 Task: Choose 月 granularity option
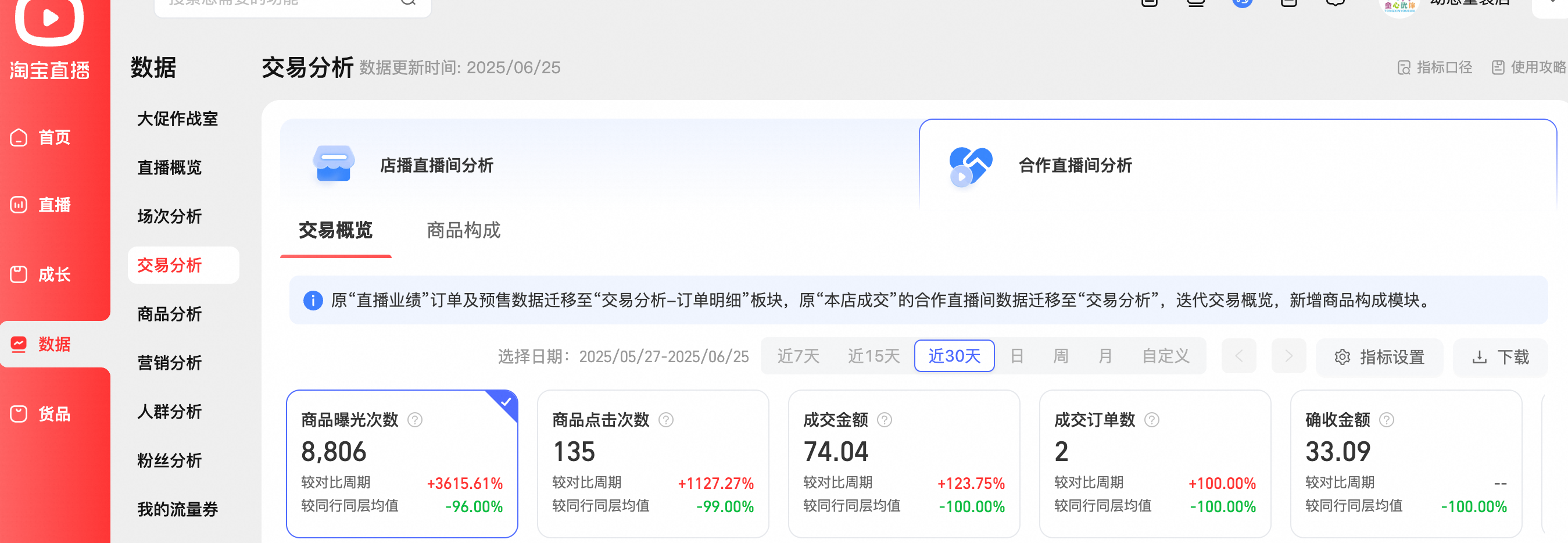(x=1105, y=356)
